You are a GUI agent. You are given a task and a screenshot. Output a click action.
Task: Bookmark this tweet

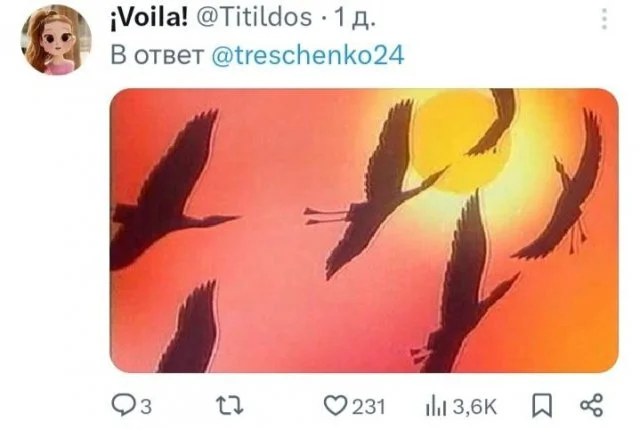[542, 406]
